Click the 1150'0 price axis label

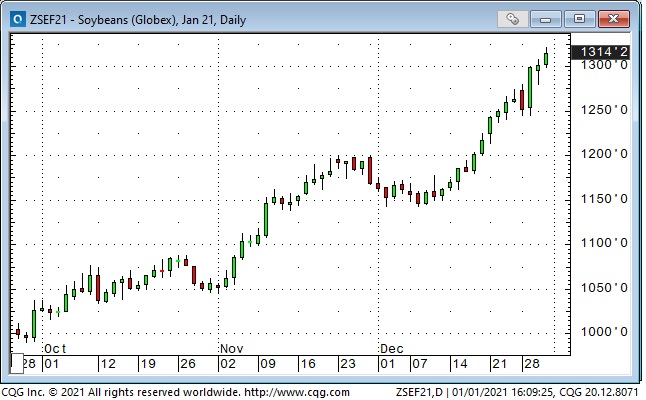tap(604, 199)
